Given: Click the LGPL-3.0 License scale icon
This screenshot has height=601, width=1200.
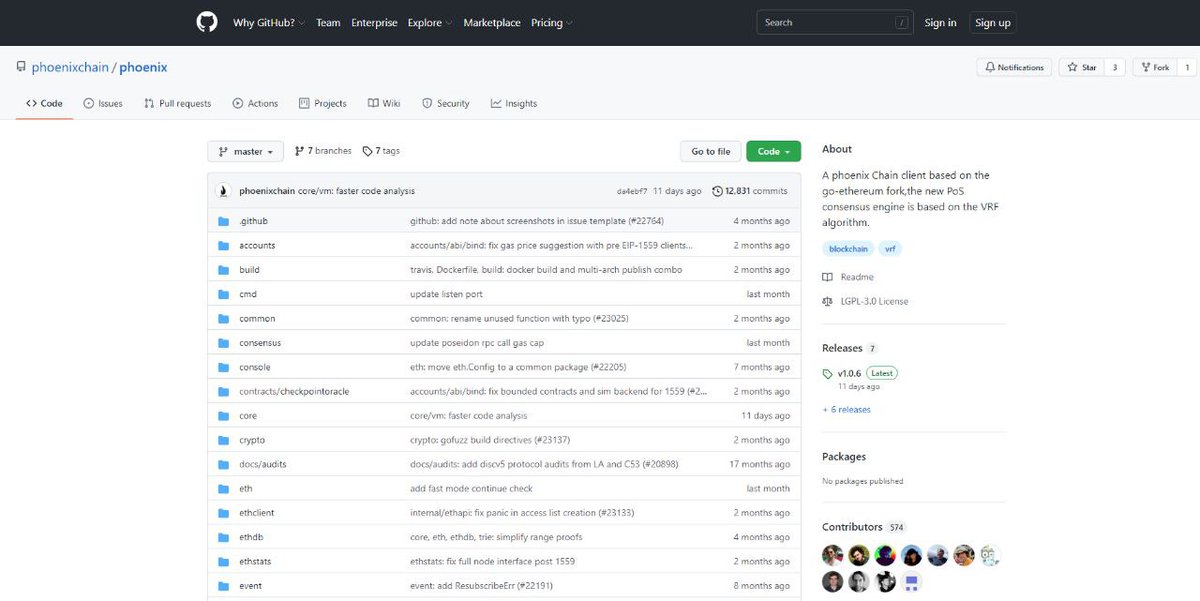Looking at the screenshot, I should [827, 301].
